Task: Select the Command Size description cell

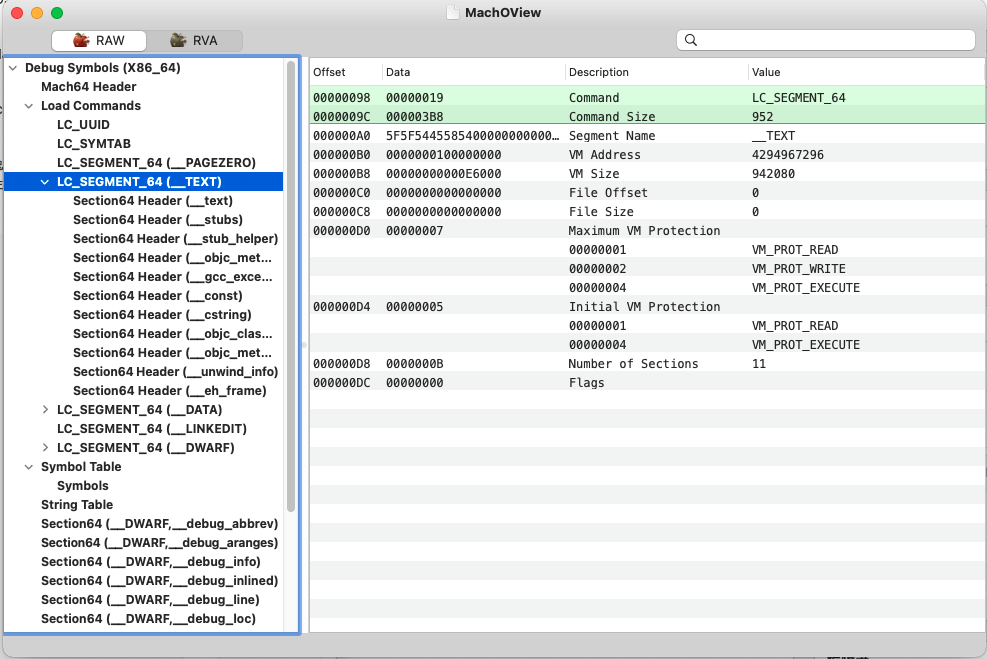Action: [612, 117]
